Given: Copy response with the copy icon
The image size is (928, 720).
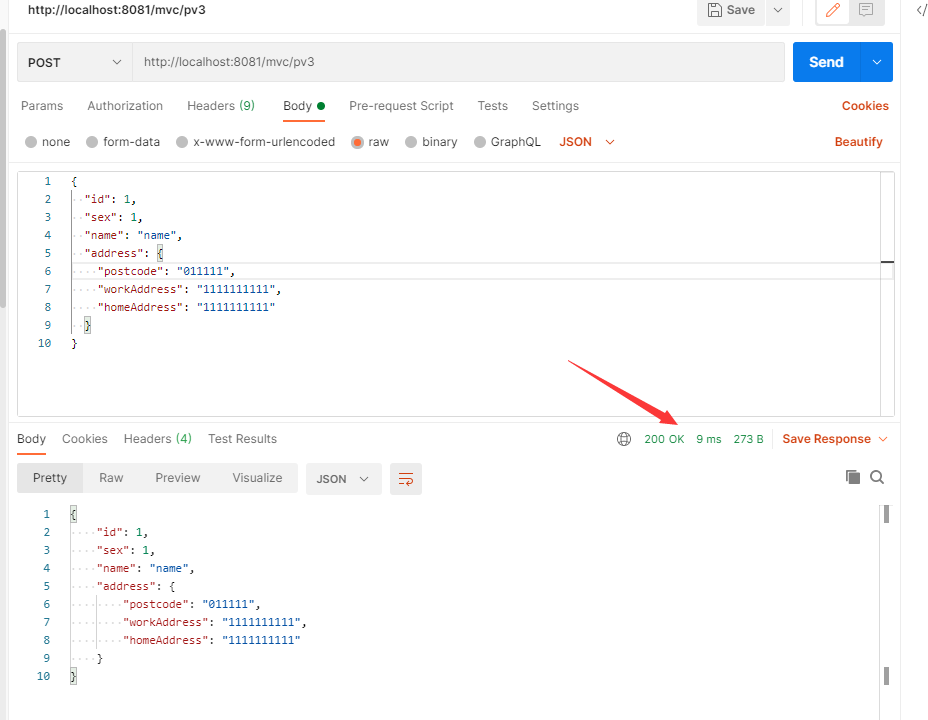Looking at the screenshot, I should coord(852,477).
